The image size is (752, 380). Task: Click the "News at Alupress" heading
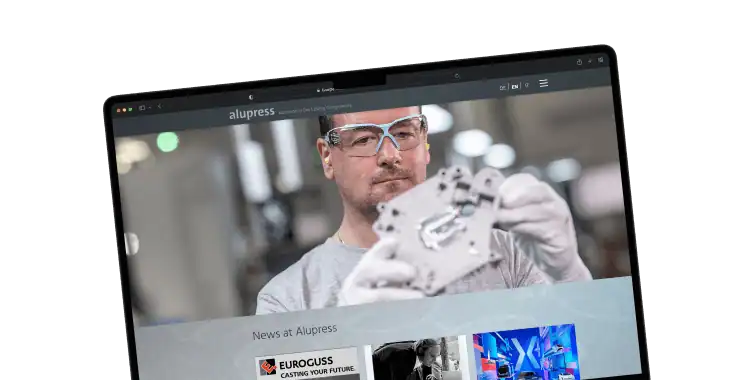tap(295, 332)
